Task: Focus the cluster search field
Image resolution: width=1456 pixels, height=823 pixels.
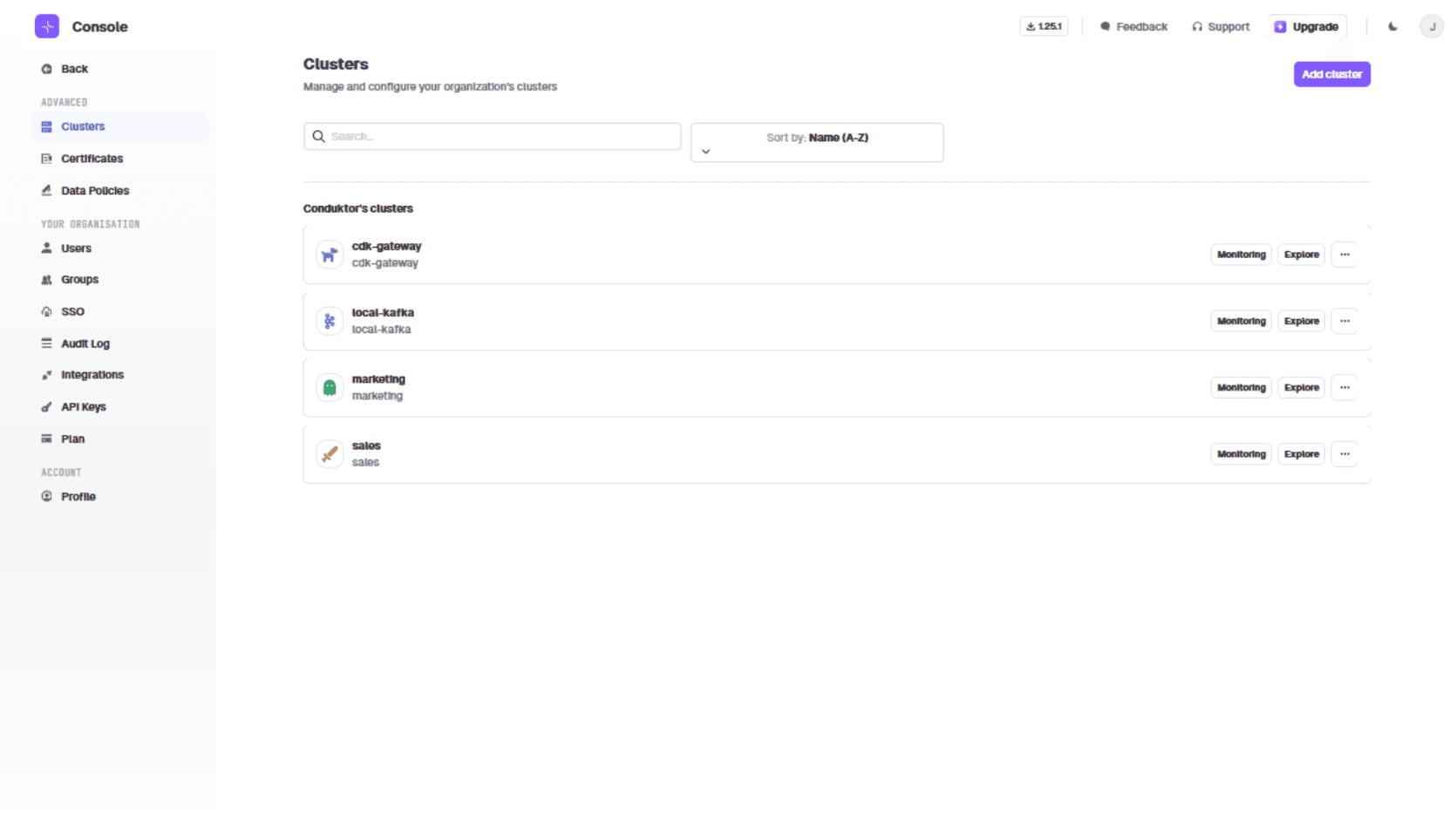Action: [497, 136]
